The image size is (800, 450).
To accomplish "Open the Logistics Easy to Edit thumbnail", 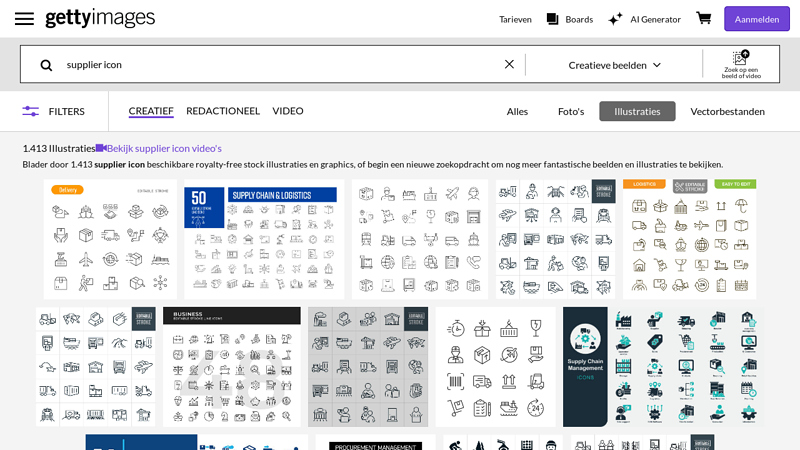I will click(x=689, y=239).
